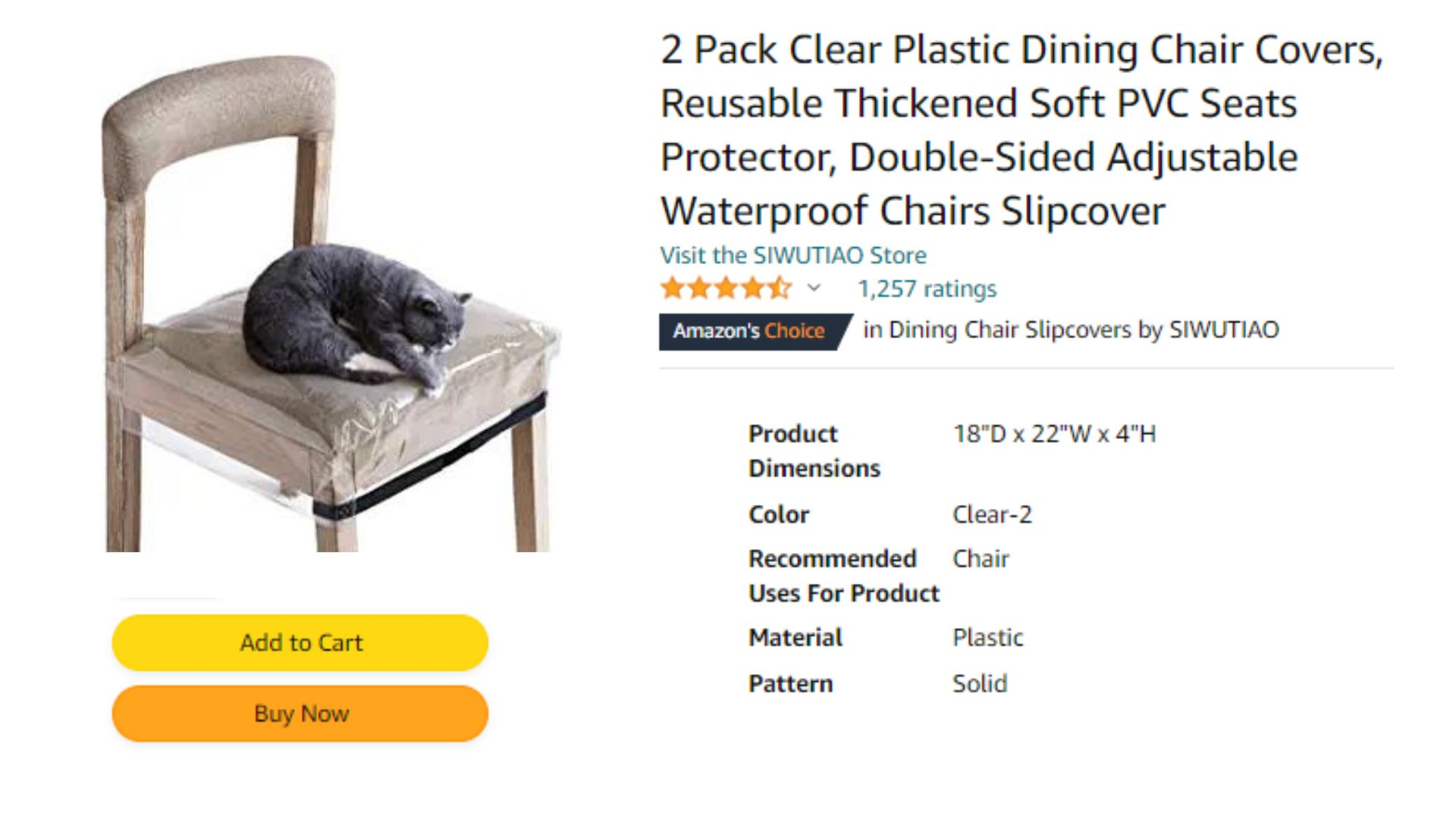Select the Solid pattern value
Image resolution: width=1456 pixels, height=819 pixels.
(x=980, y=683)
